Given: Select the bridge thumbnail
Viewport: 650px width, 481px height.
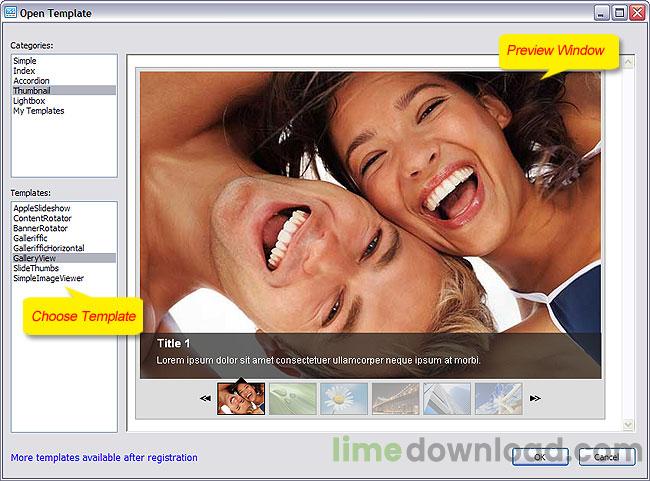Looking at the screenshot, I should pyautogui.click(x=395, y=398).
